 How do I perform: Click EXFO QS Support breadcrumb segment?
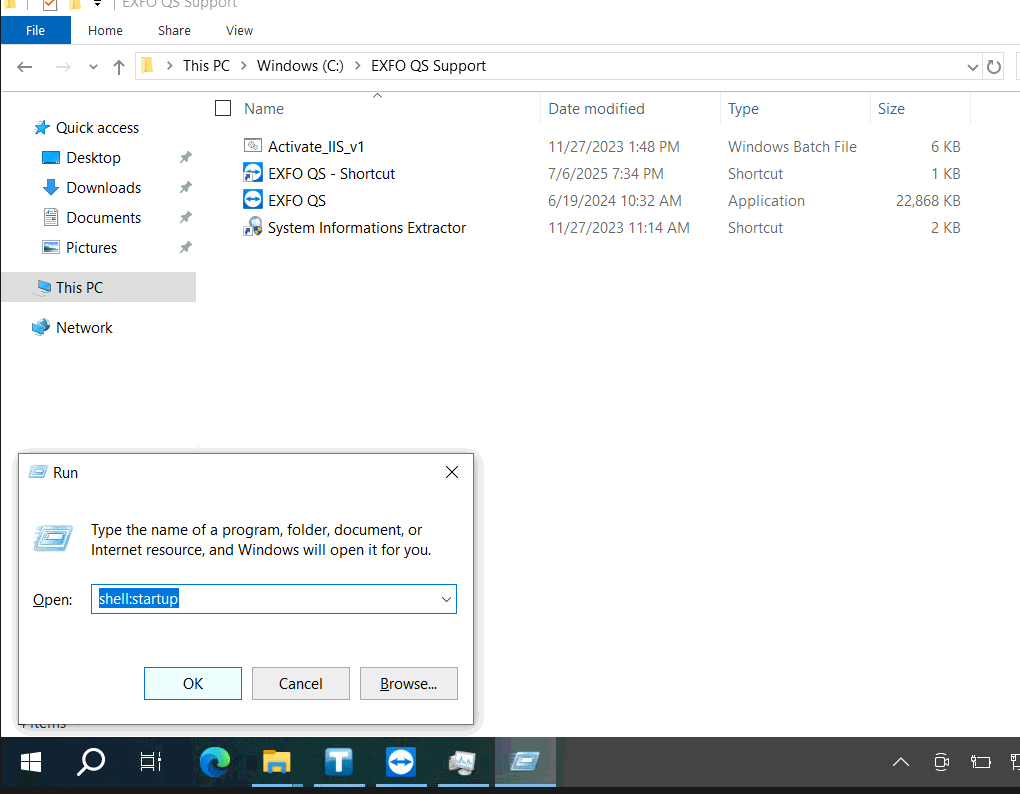point(428,66)
